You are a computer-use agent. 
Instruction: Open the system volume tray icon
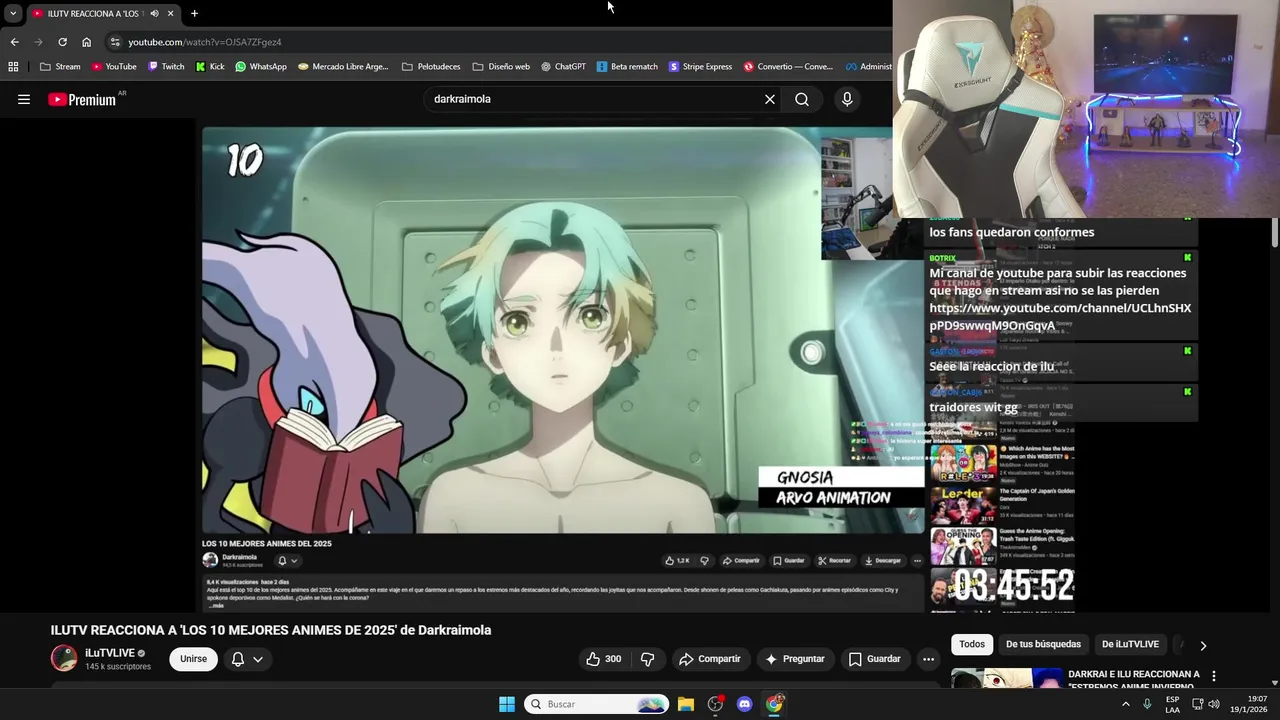(1214, 704)
